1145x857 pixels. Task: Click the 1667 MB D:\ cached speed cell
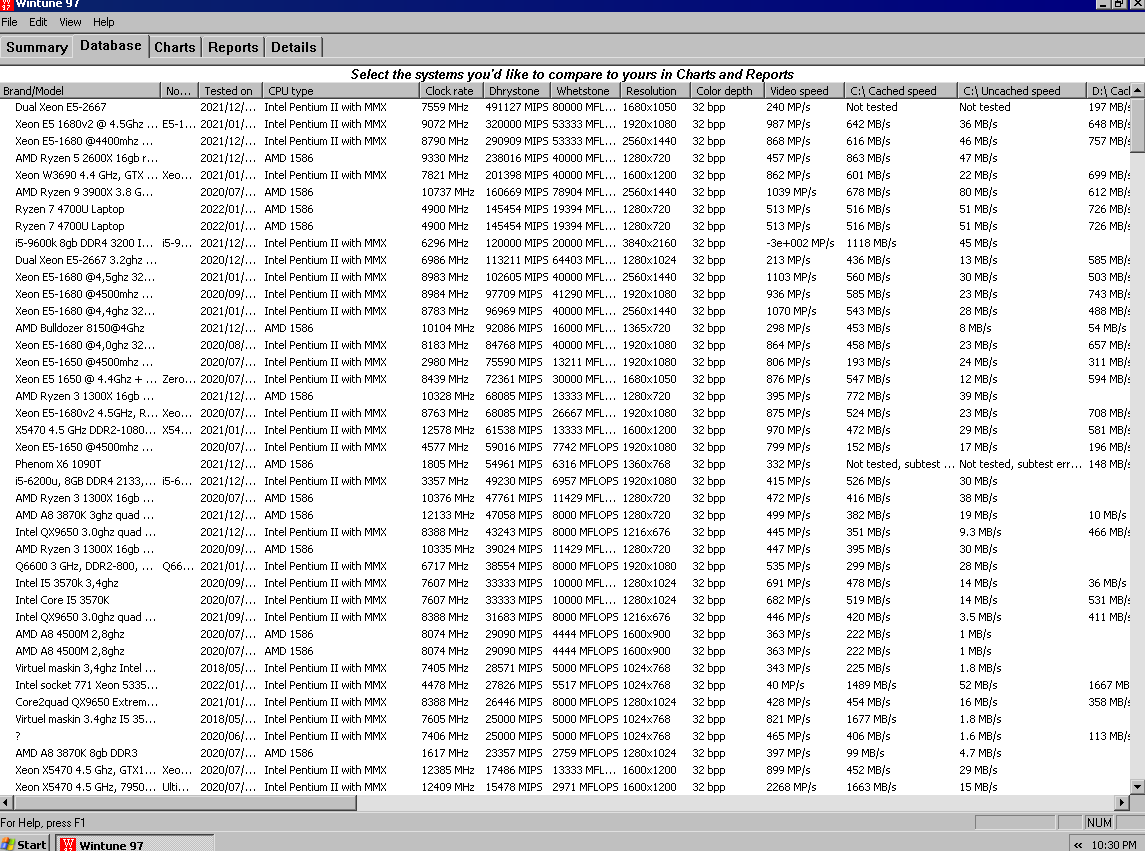tap(1108, 685)
